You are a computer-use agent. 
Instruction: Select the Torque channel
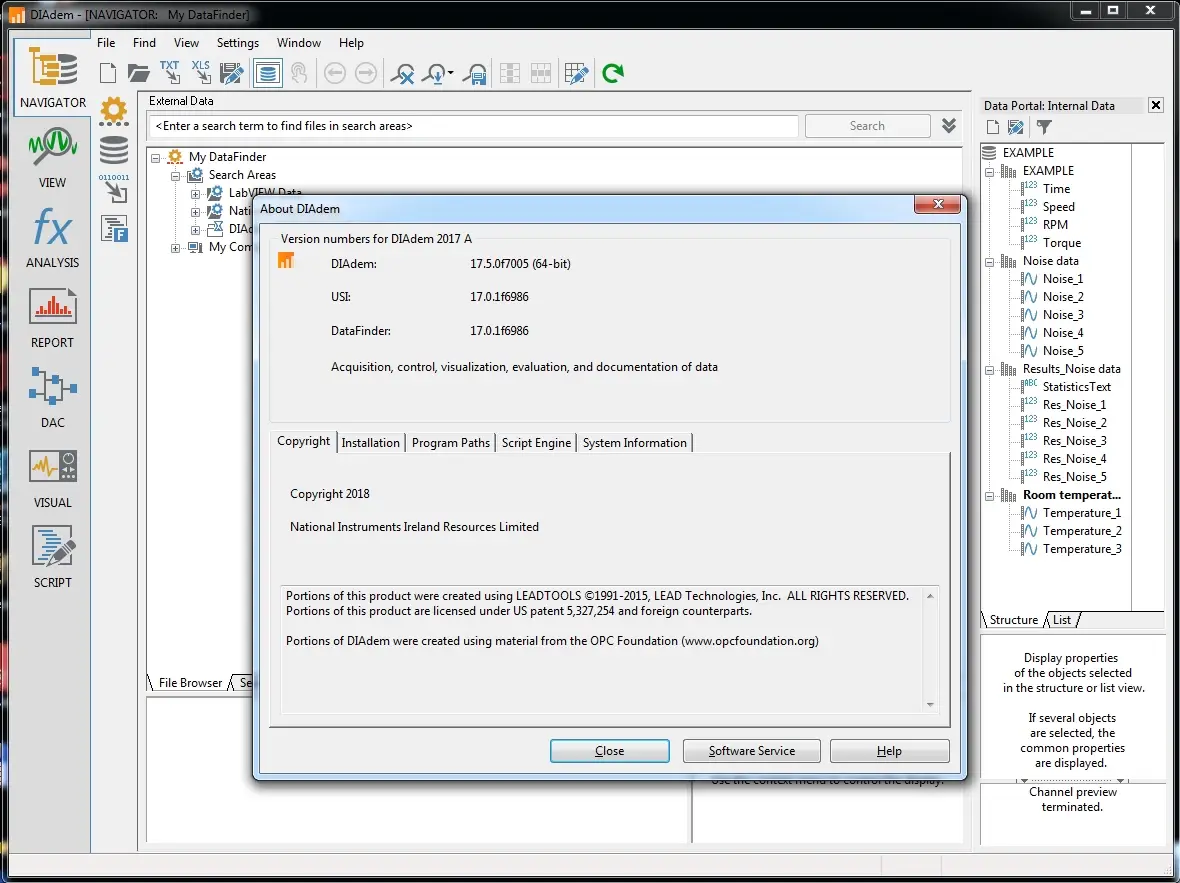tap(1062, 242)
